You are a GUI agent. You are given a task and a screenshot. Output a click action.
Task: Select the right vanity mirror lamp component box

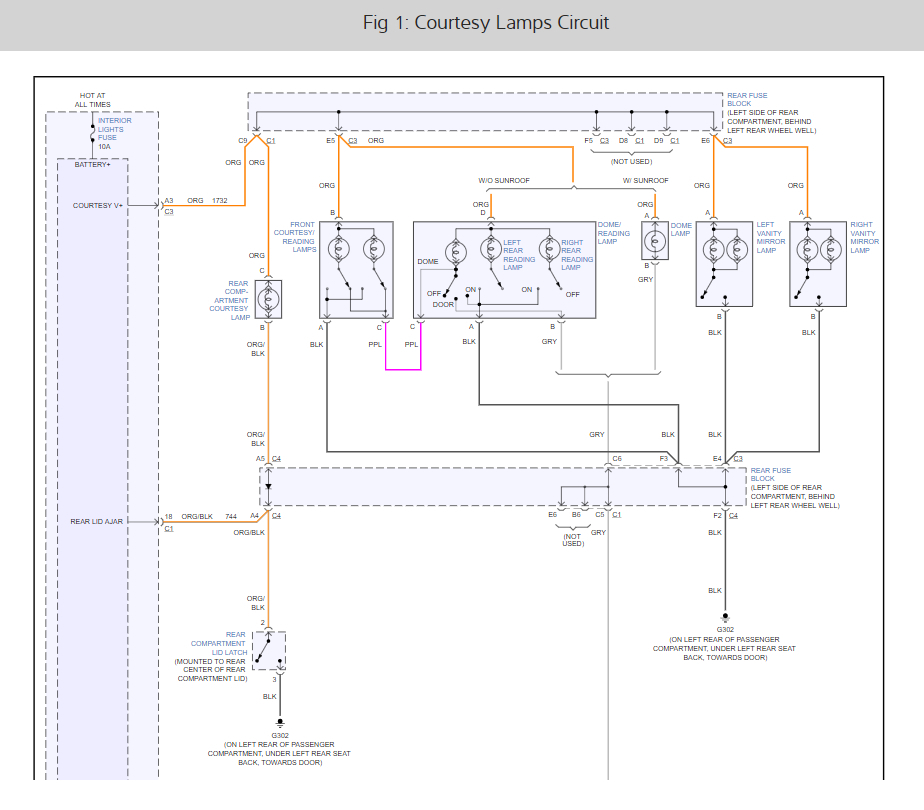coord(817,264)
